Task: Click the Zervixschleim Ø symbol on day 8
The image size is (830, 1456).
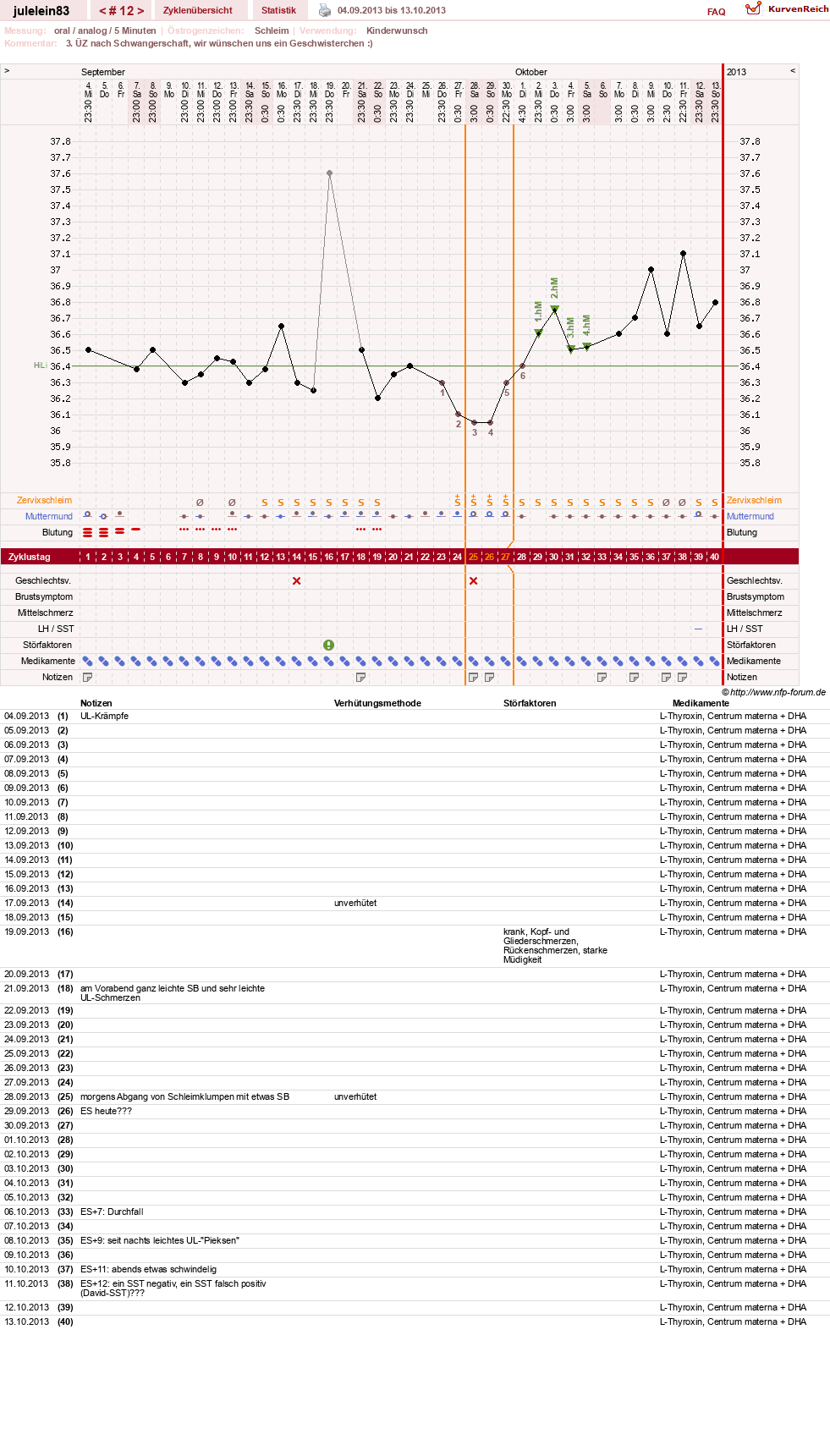Action: point(201,502)
